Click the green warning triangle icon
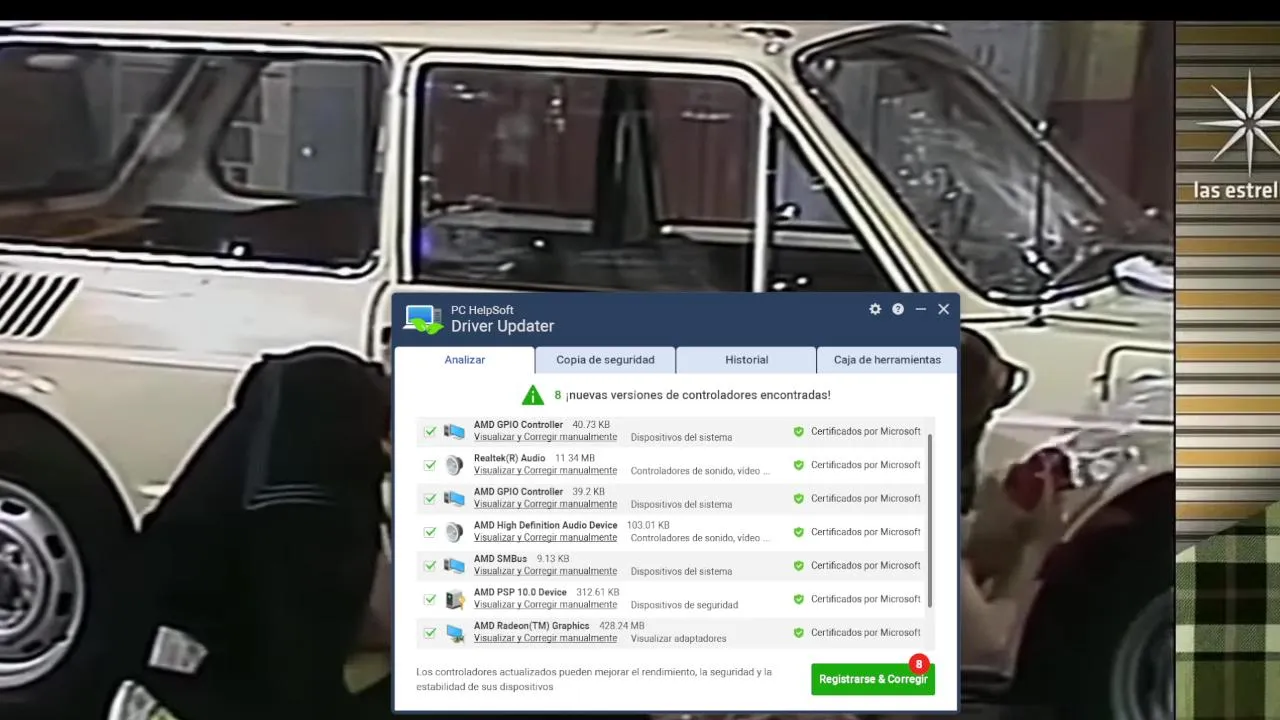Screen dimensions: 1280x720 (532, 395)
